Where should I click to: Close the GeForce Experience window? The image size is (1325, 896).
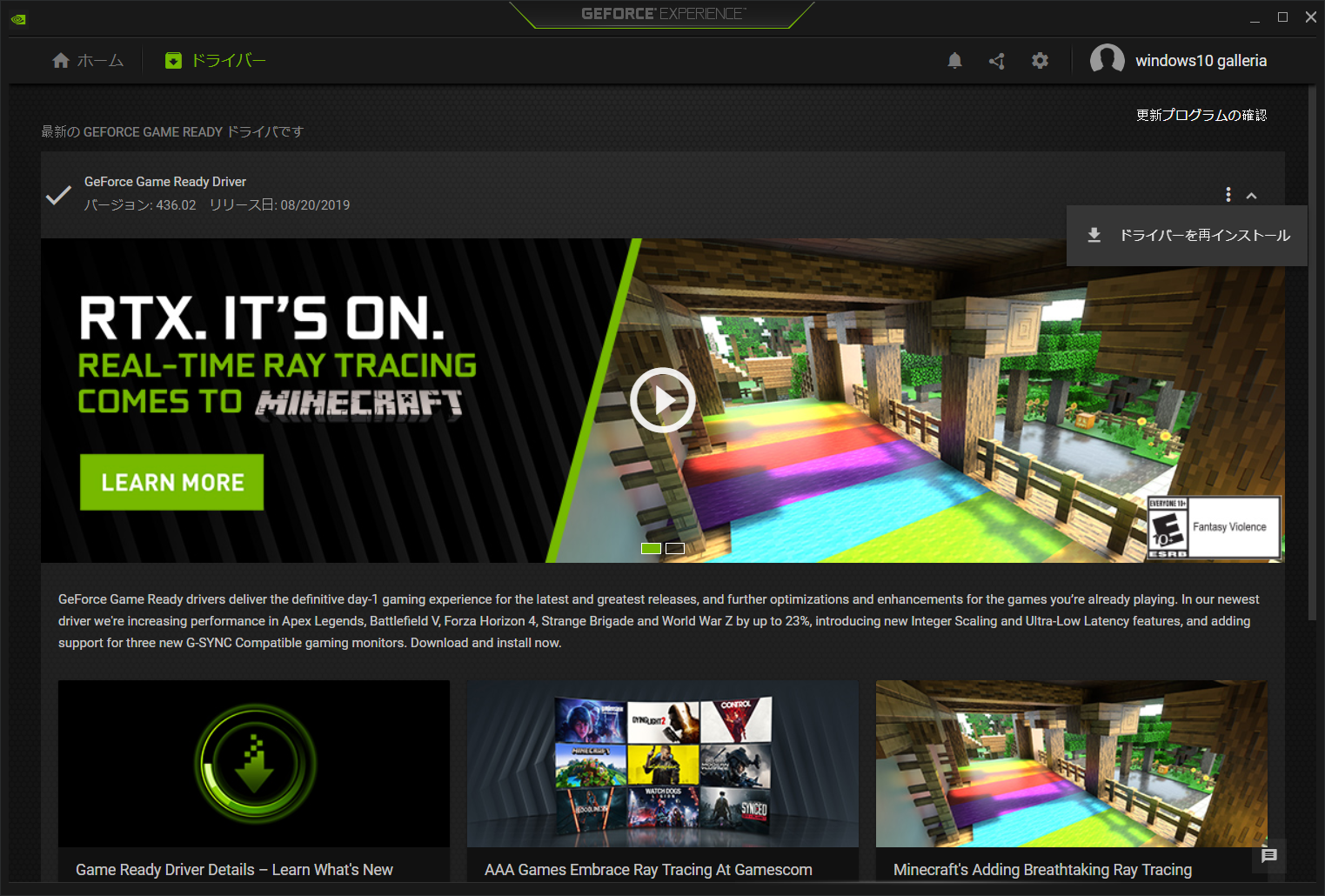(1311, 17)
